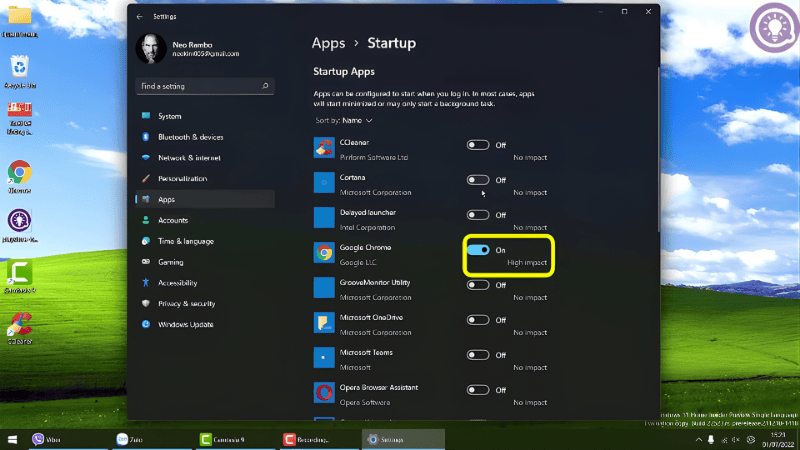Toggle GrooveMonitor Utility startup switch
This screenshot has height=450, width=800.
click(x=478, y=285)
